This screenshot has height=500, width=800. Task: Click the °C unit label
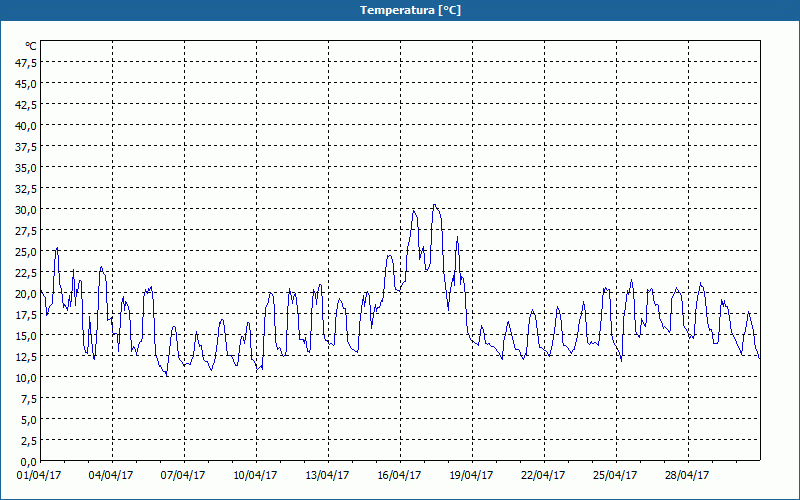[31, 46]
